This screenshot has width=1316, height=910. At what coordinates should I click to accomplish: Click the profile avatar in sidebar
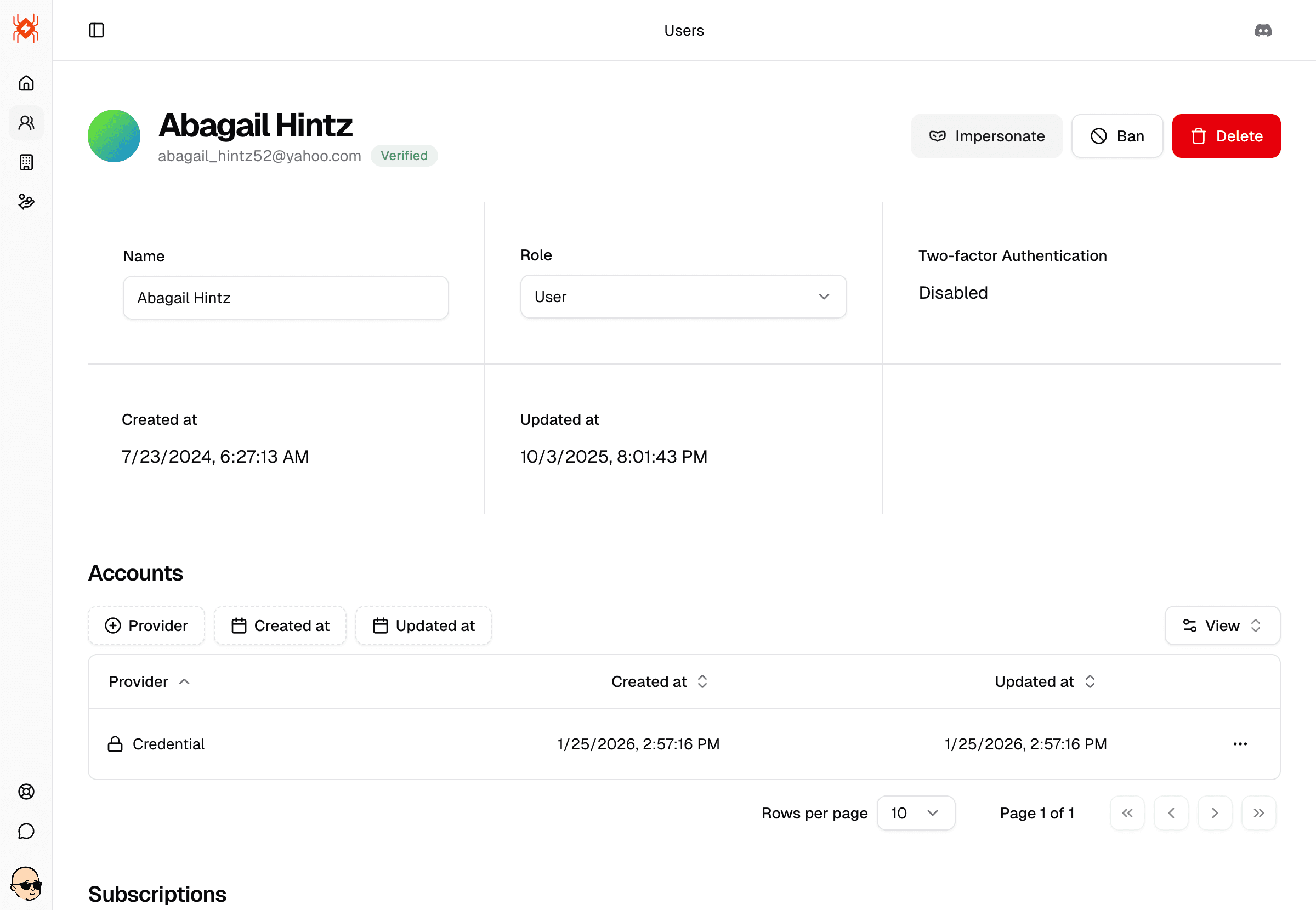[26, 883]
